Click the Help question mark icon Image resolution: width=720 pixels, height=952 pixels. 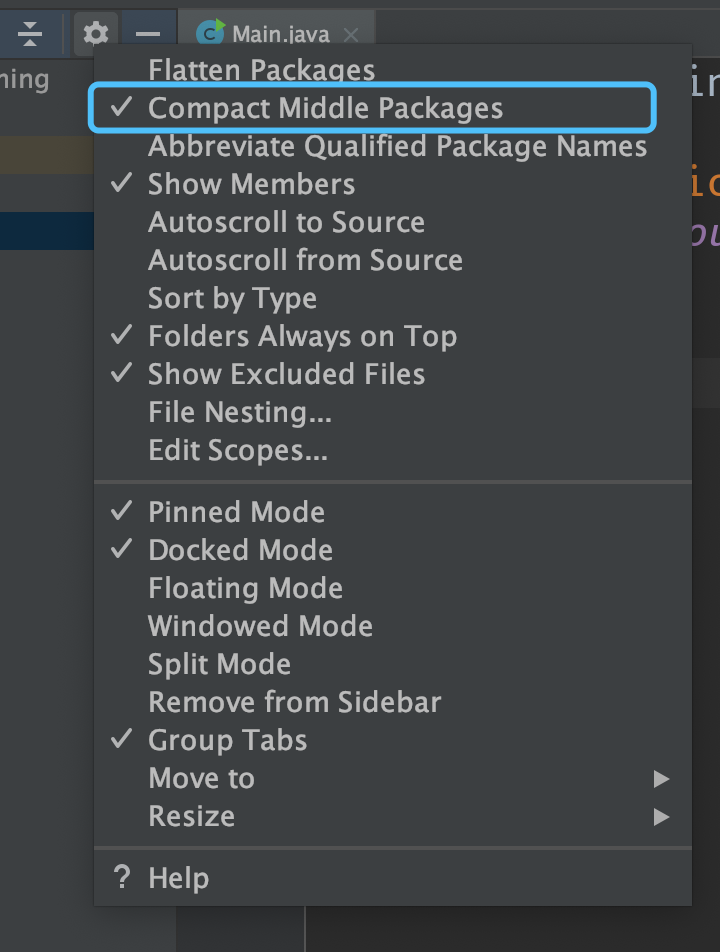122,878
